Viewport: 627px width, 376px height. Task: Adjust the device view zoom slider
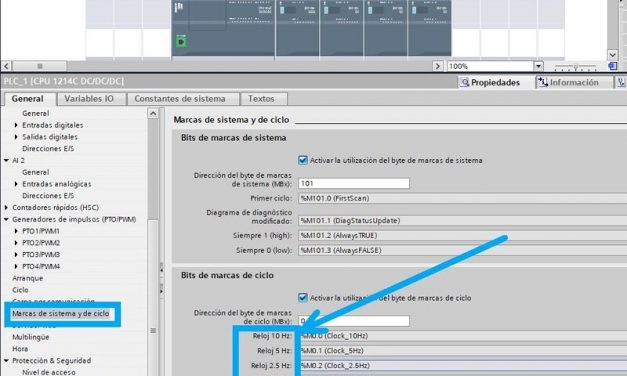pyautogui.click(x=575, y=67)
